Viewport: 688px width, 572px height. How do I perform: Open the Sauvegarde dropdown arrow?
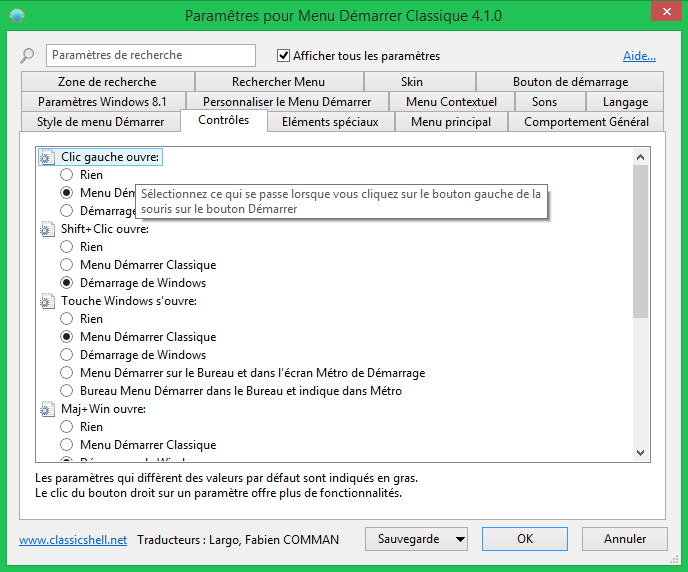pyautogui.click(x=459, y=539)
